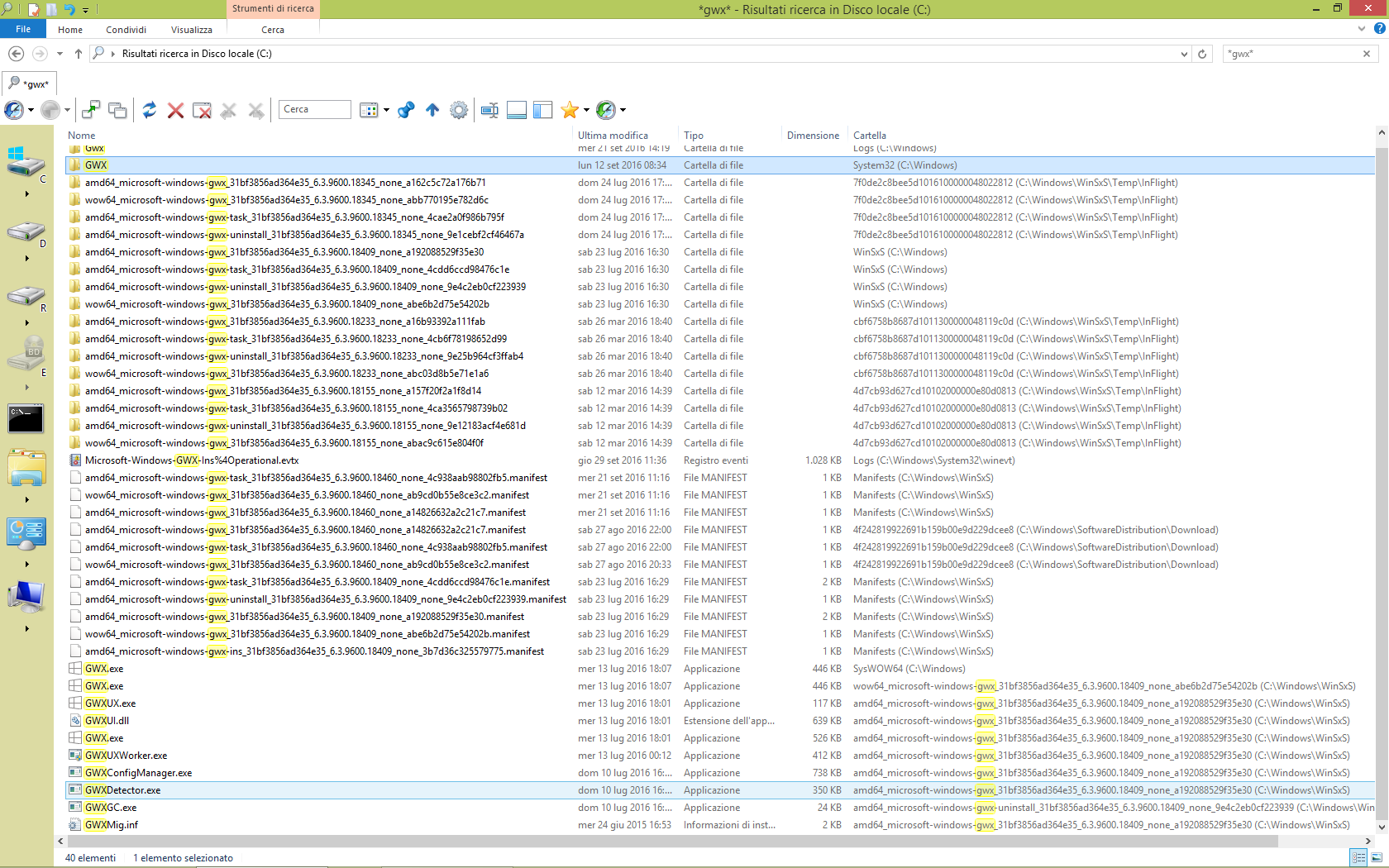Screen dimensions: 1389x868
Task: Toggle the left side pane layout button
Action: [x=543, y=110]
